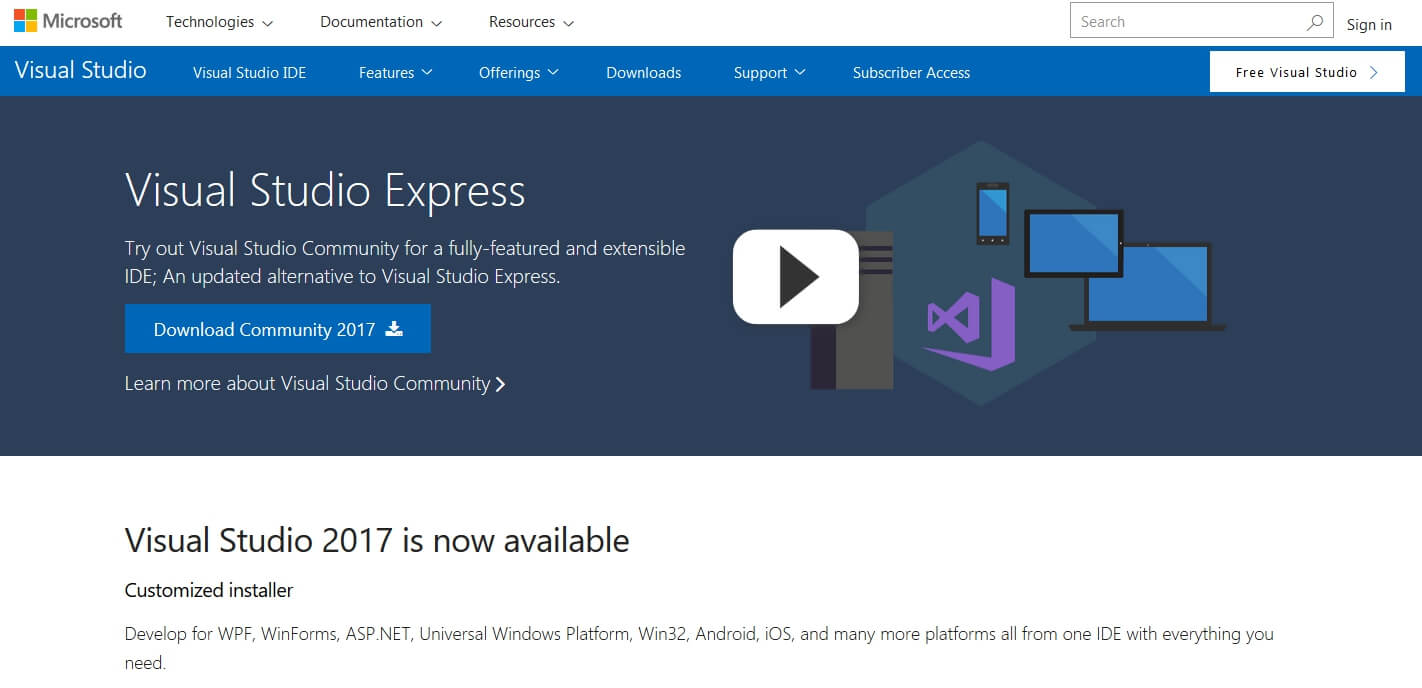Click the Free Visual Studio button
Image resolution: width=1422 pixels, height=688 pixels.
[x=1307, y=72]
